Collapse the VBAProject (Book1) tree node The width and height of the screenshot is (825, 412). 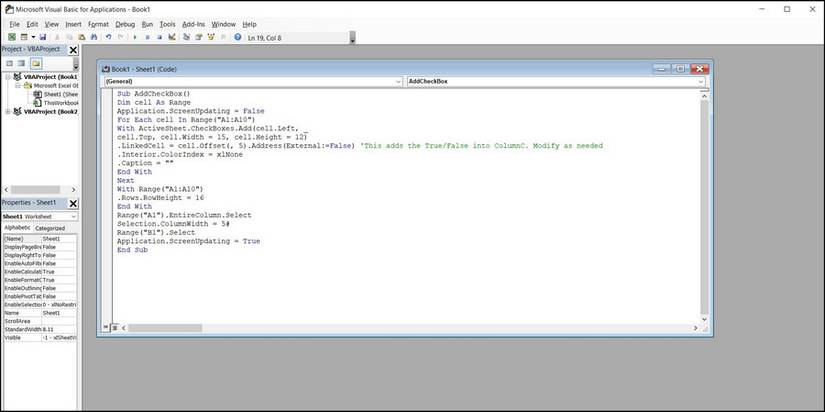8,77
